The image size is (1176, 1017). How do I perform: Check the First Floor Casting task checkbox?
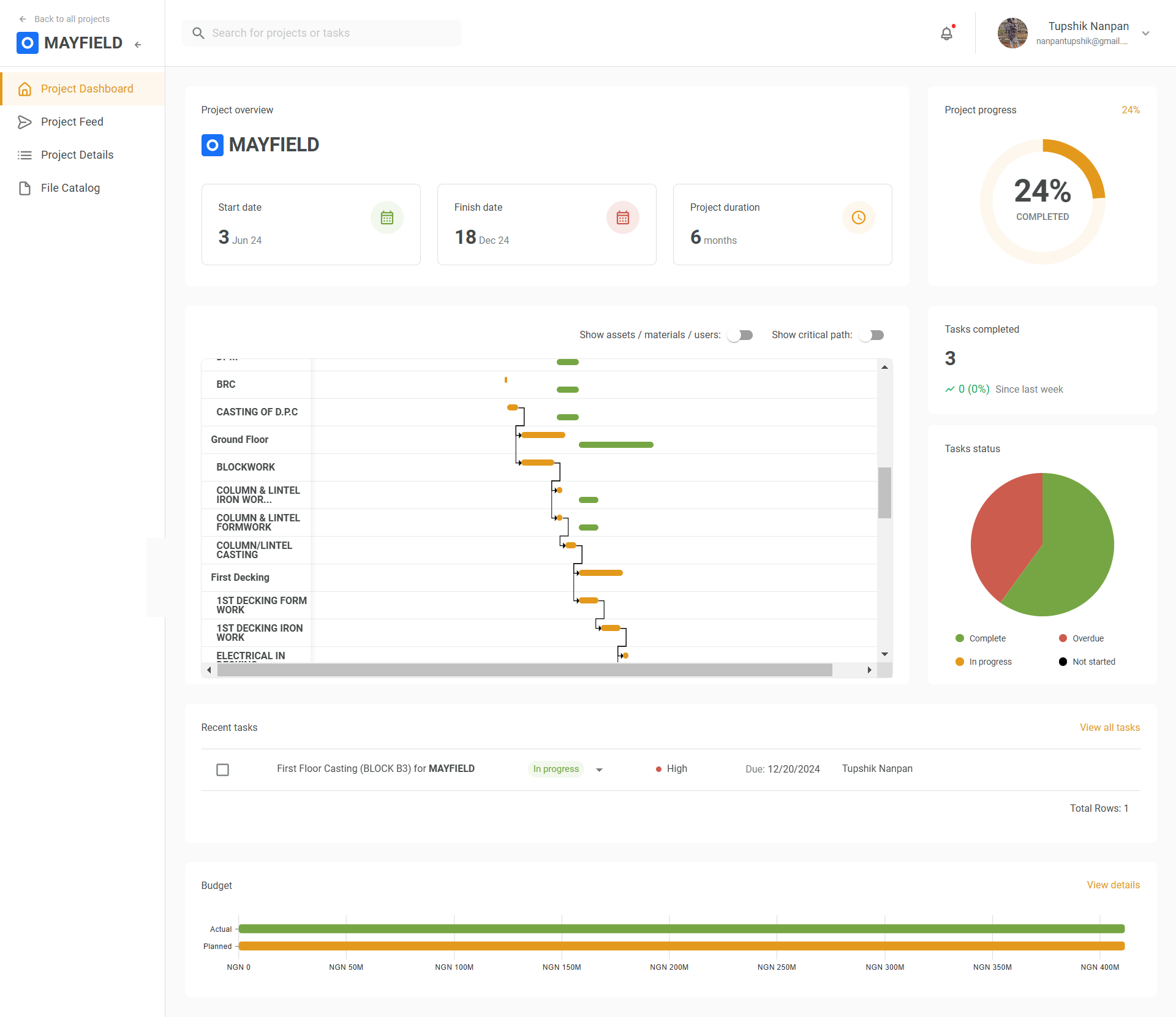coord(222,769)
